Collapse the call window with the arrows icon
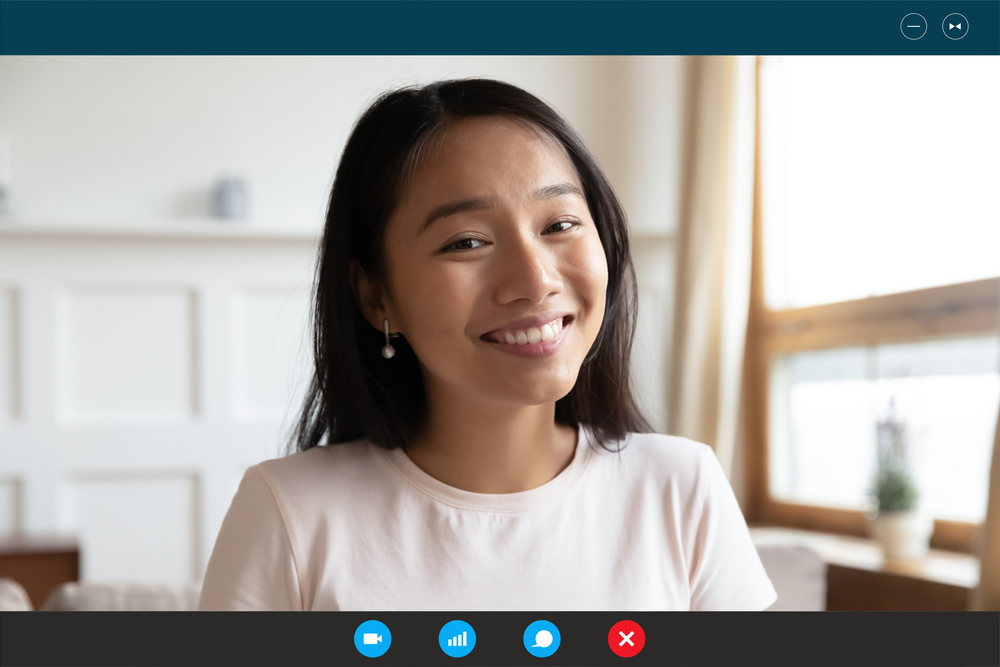Viewport: 1000px width, 667px height. click(x=955, y=27)
